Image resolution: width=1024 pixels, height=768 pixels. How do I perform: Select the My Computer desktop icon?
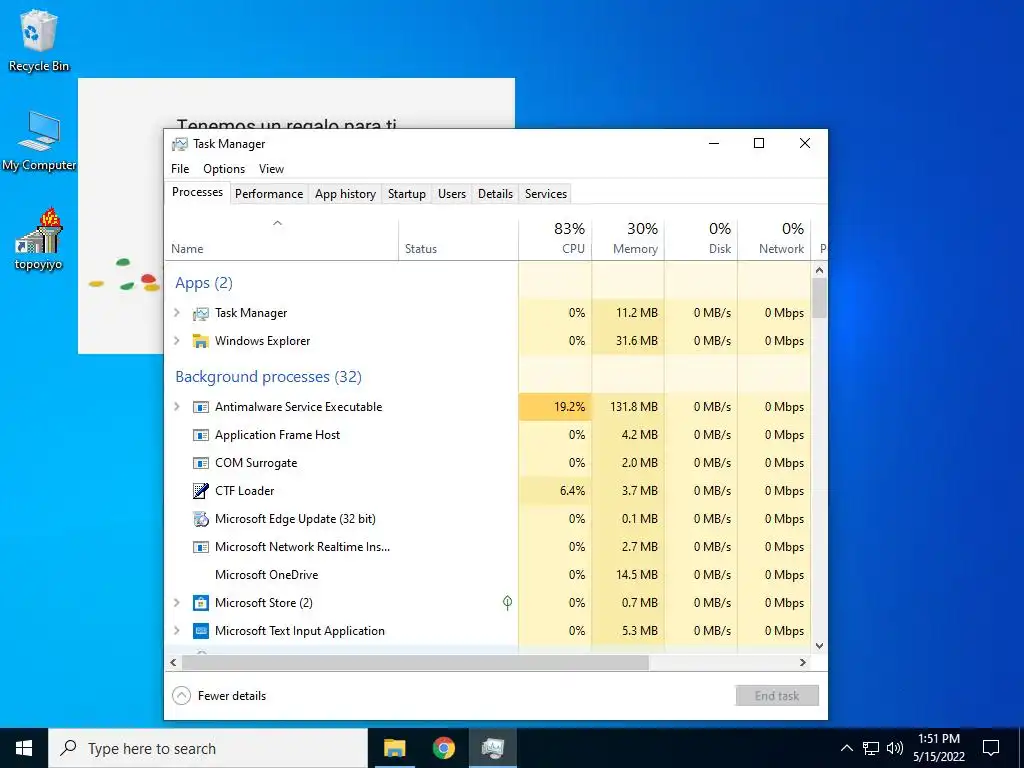(39, 141)
